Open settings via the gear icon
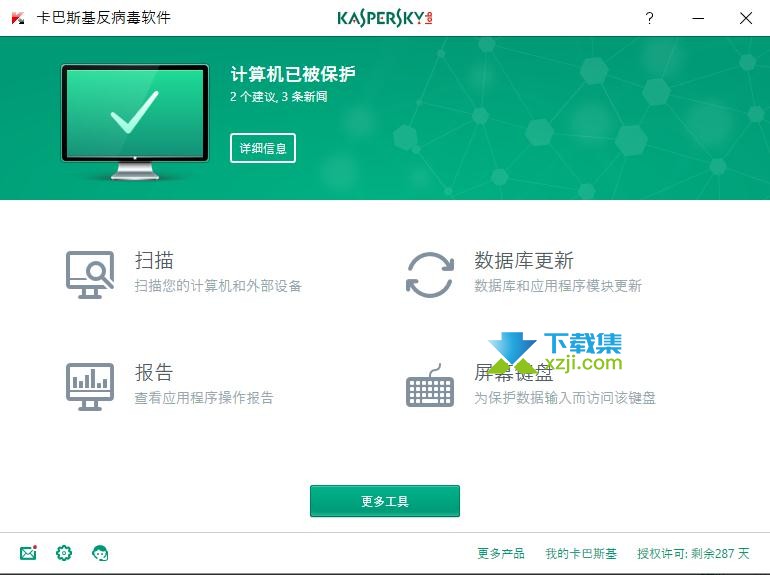Image resolution: width=770 pixels, height=575 pixels. pos(64,553)
